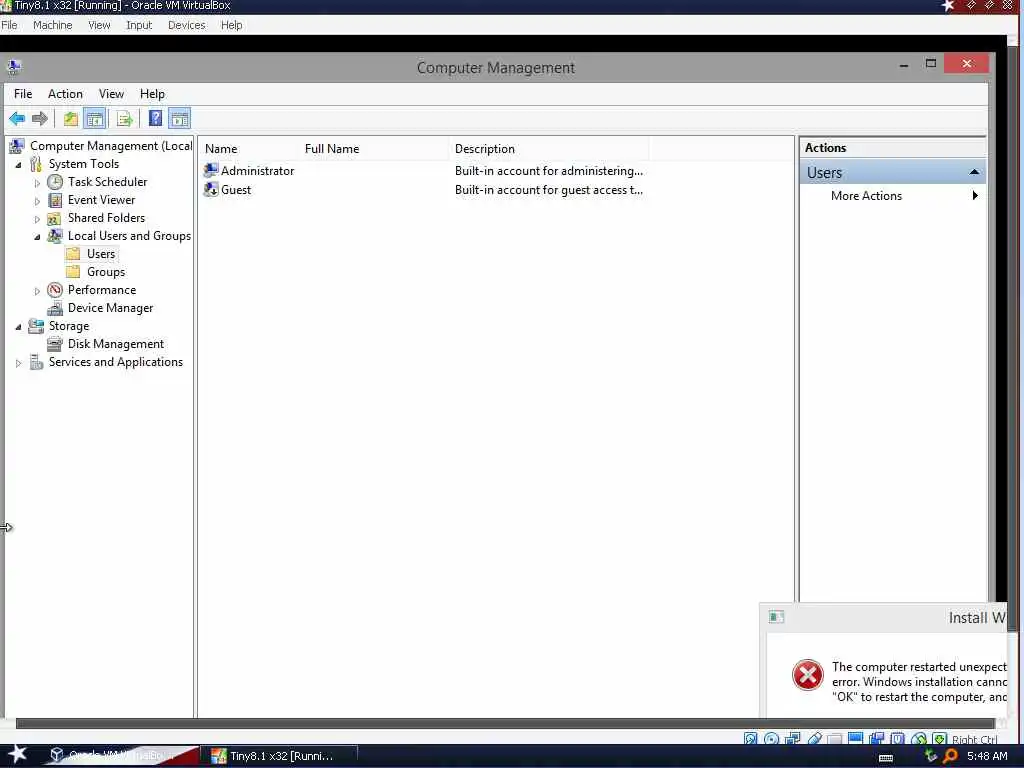Viewport: 1024px width, 768px height.
Task: Click the More Actions link
Action: pyautogui.click(x=866, y=196)
